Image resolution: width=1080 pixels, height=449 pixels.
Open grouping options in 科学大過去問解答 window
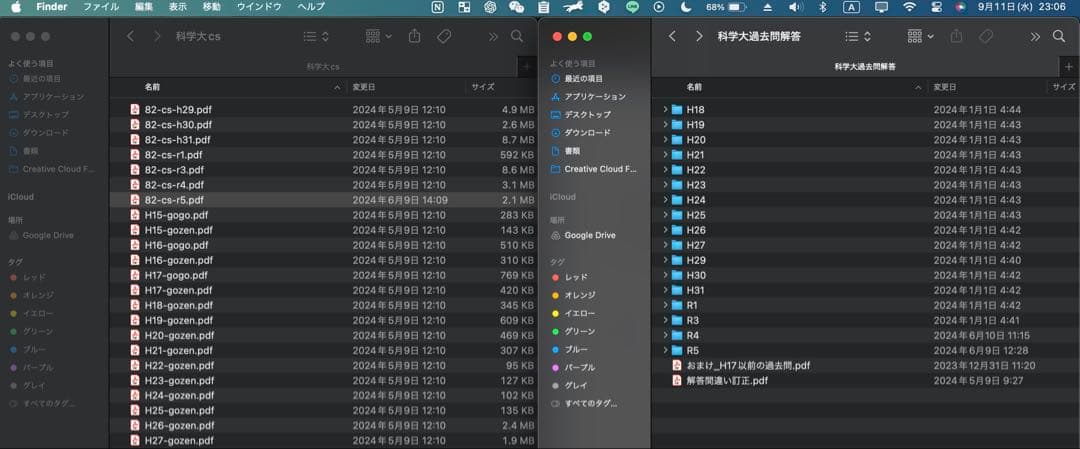pyautogui.click(x=920, y=36)
